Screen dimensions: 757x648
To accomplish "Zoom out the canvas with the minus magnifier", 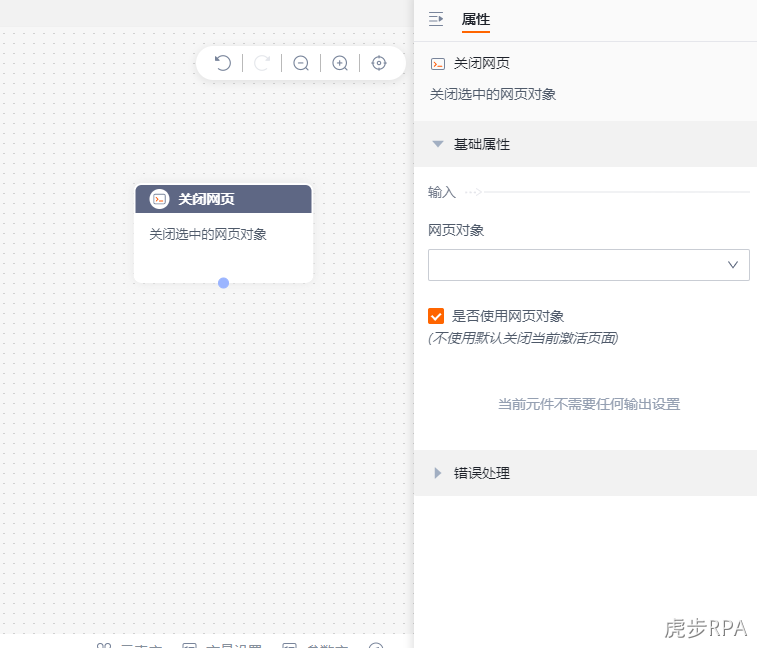I will click(301, 63).
